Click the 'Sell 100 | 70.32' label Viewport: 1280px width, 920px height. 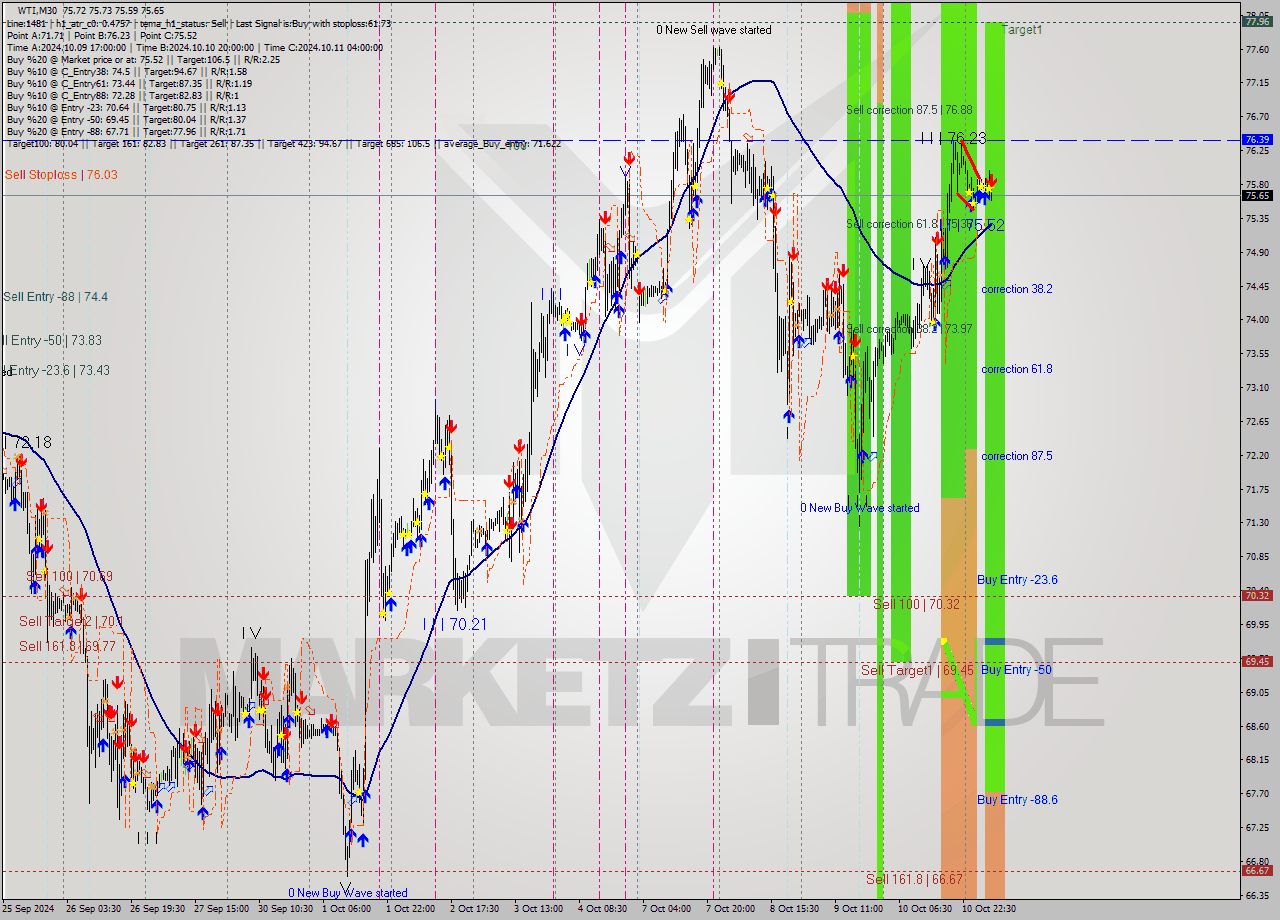click(916, 604)
